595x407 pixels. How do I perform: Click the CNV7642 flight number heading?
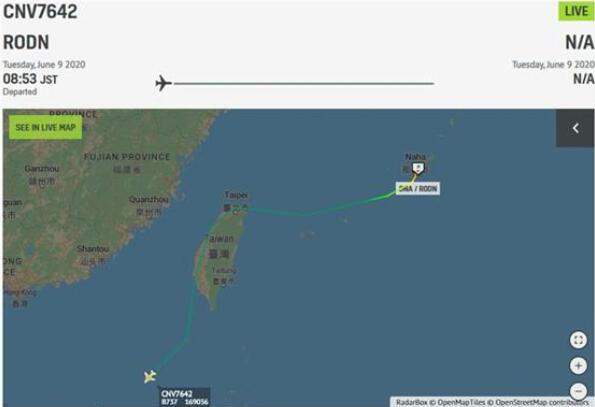click(40, 11)
